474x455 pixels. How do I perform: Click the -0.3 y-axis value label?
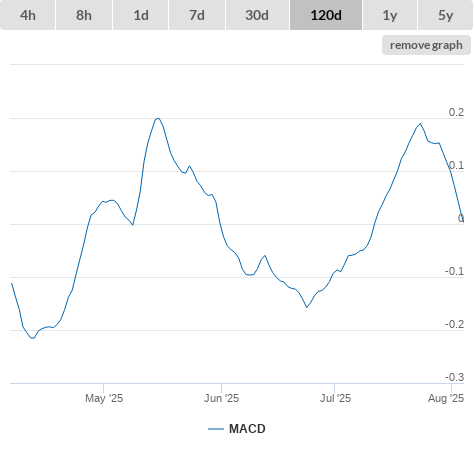click(x=455, y=377)
